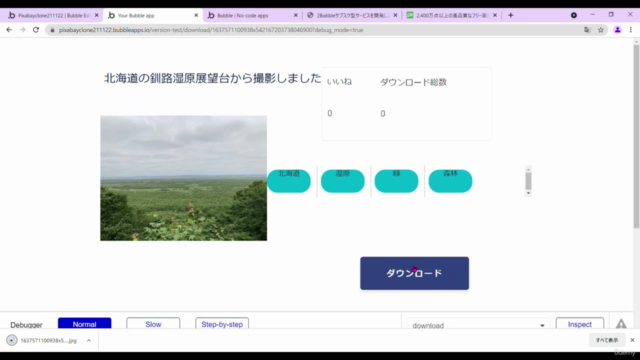Screen dimensions: 640x360
Task: Click the いいね label
Action: pyautogui.click(x=339, y=82)
